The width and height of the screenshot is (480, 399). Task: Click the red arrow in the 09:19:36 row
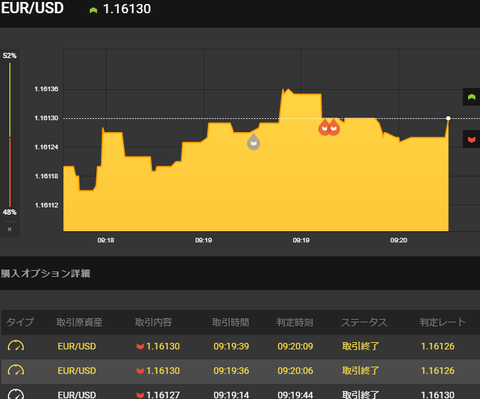(140, 371)
